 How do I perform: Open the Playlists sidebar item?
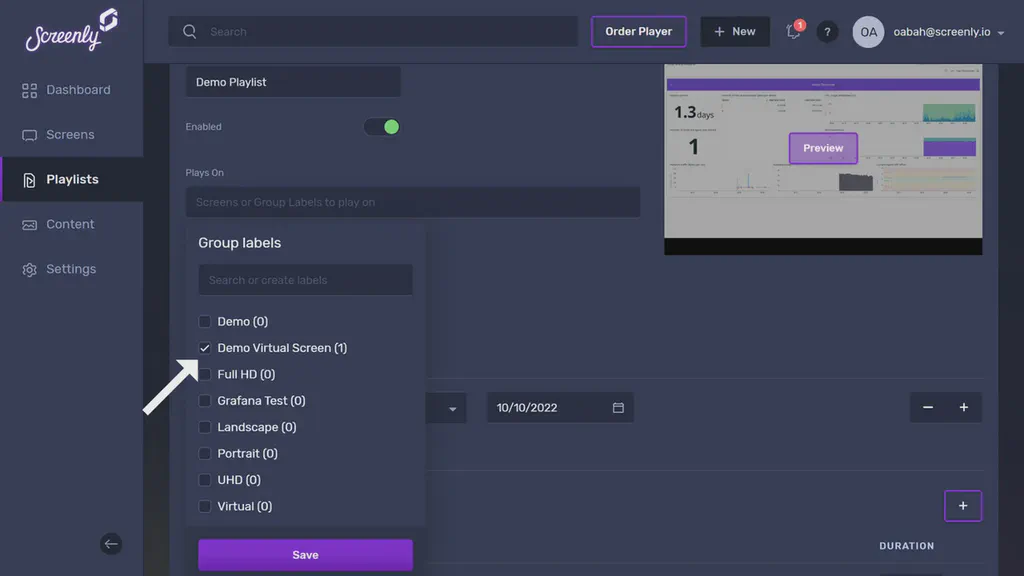click(72, 179)
